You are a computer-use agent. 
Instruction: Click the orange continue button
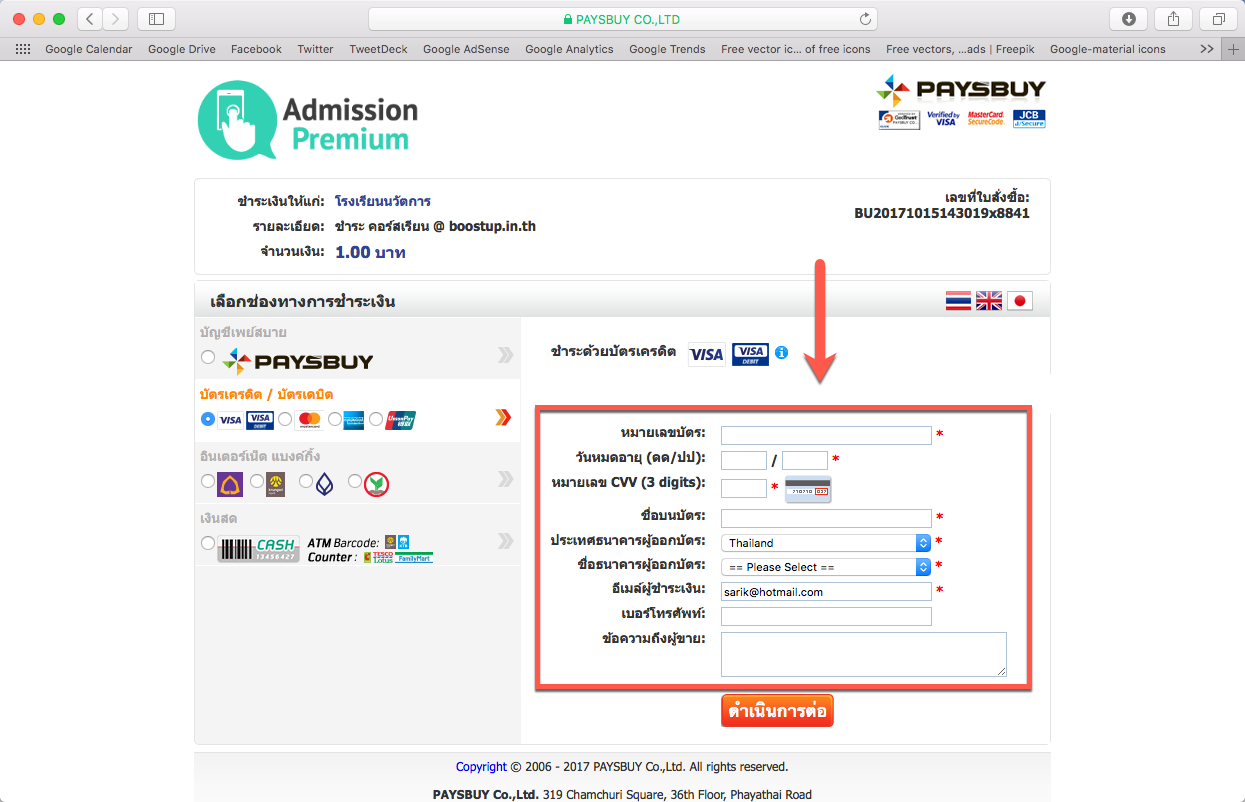pyautogui.click(x=777, y=711)
